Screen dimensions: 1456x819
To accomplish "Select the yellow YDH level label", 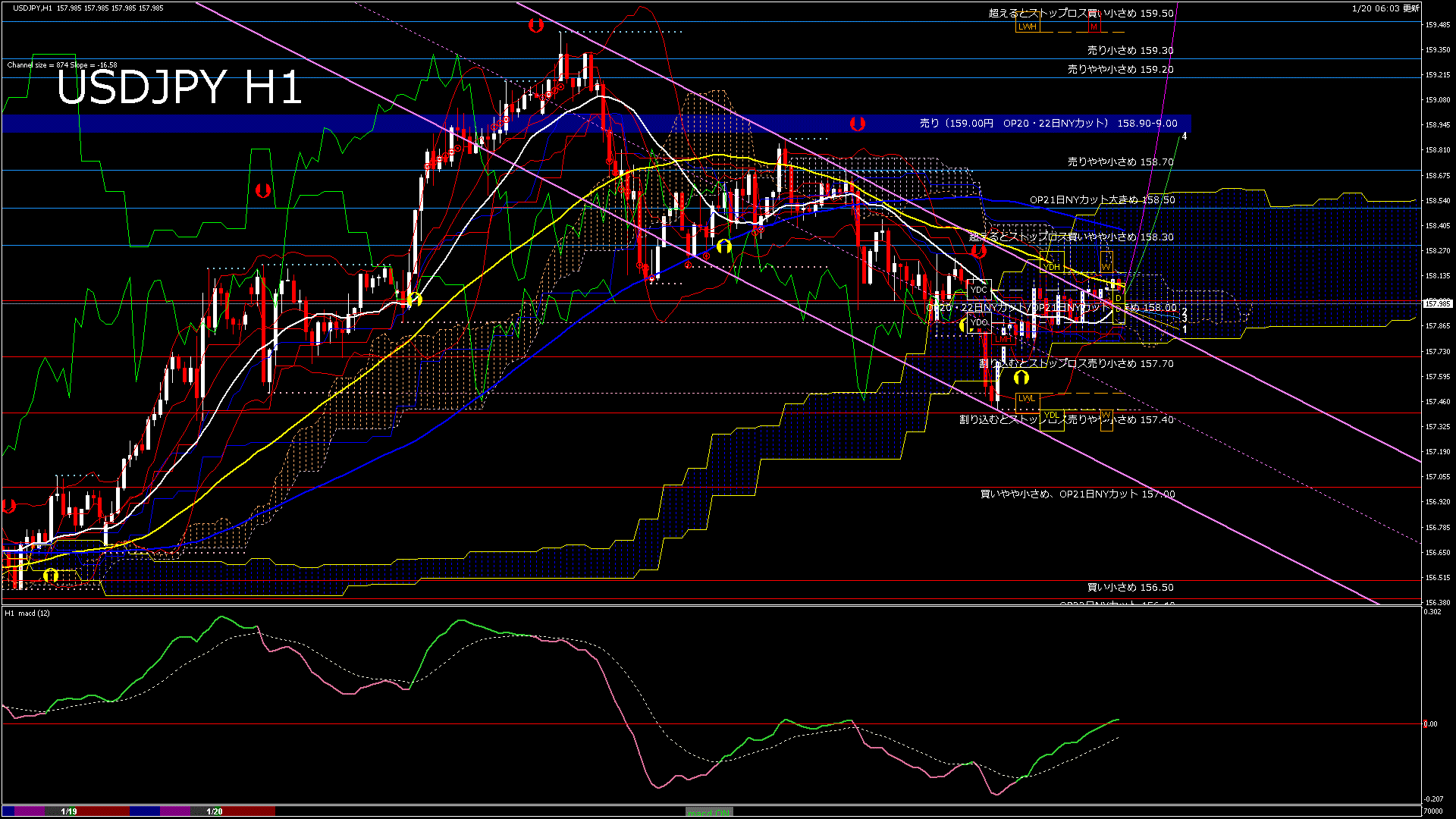I will (x=1052, y=267).
